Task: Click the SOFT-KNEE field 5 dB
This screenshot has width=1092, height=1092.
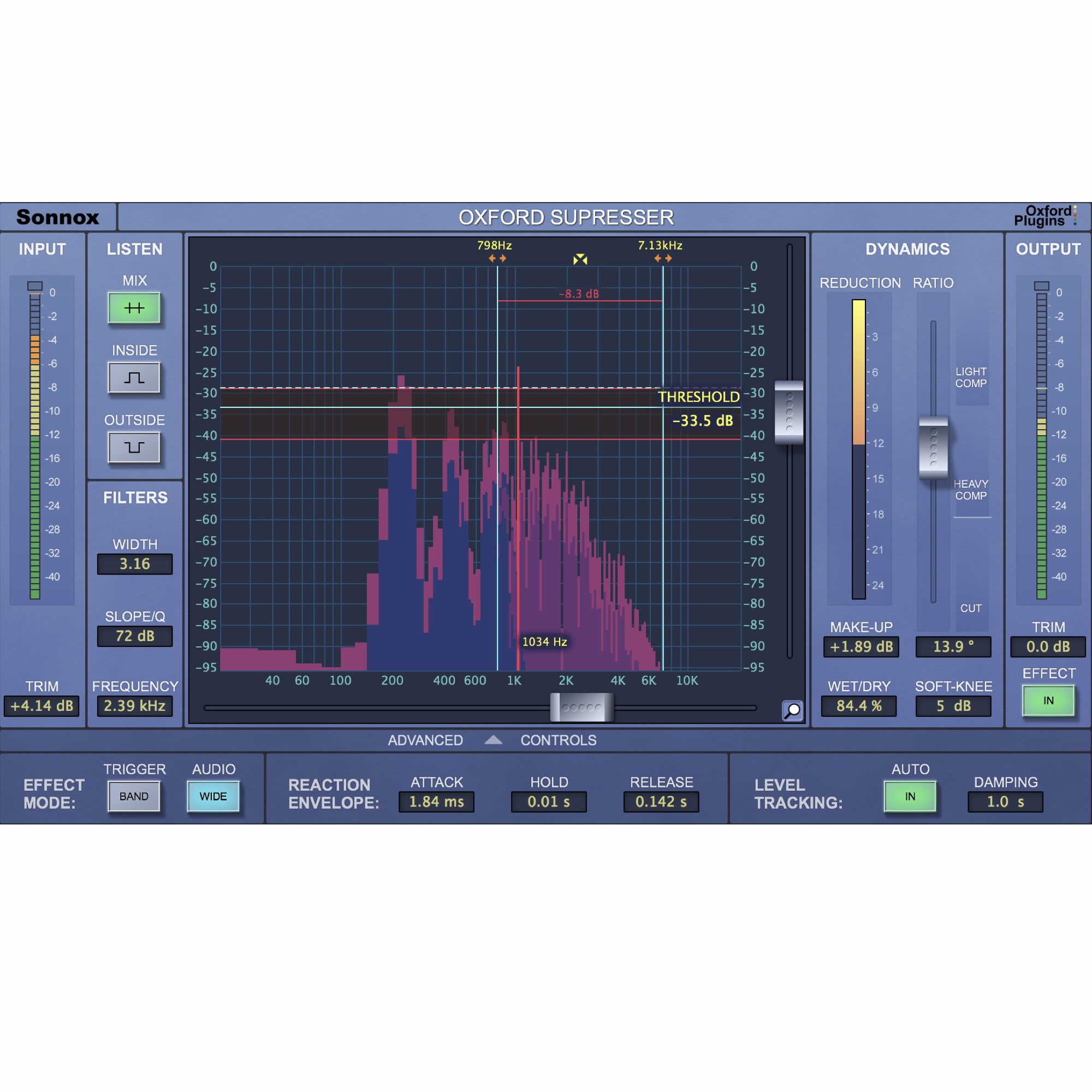Action: click(x=953, y=706)
